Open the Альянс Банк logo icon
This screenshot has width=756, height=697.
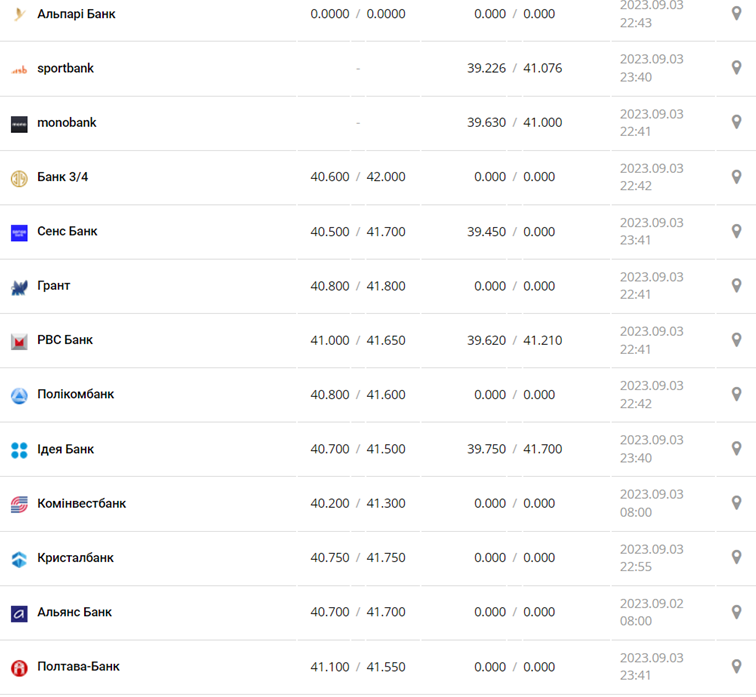pos(19,613)
